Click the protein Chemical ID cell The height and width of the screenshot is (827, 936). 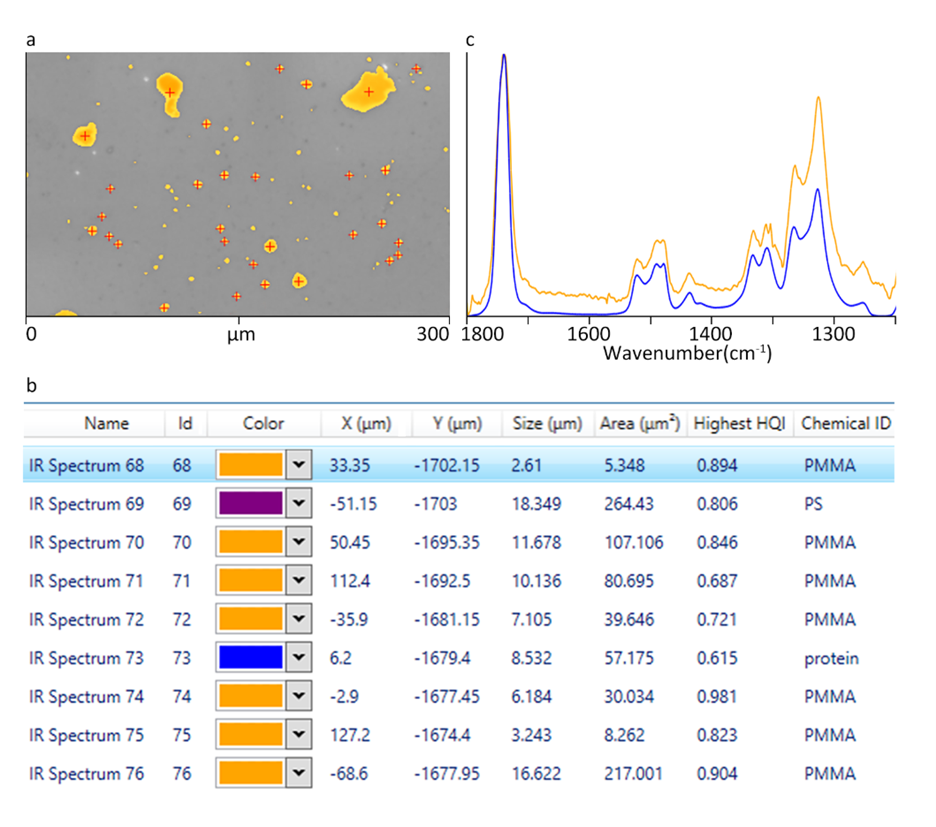831,658
